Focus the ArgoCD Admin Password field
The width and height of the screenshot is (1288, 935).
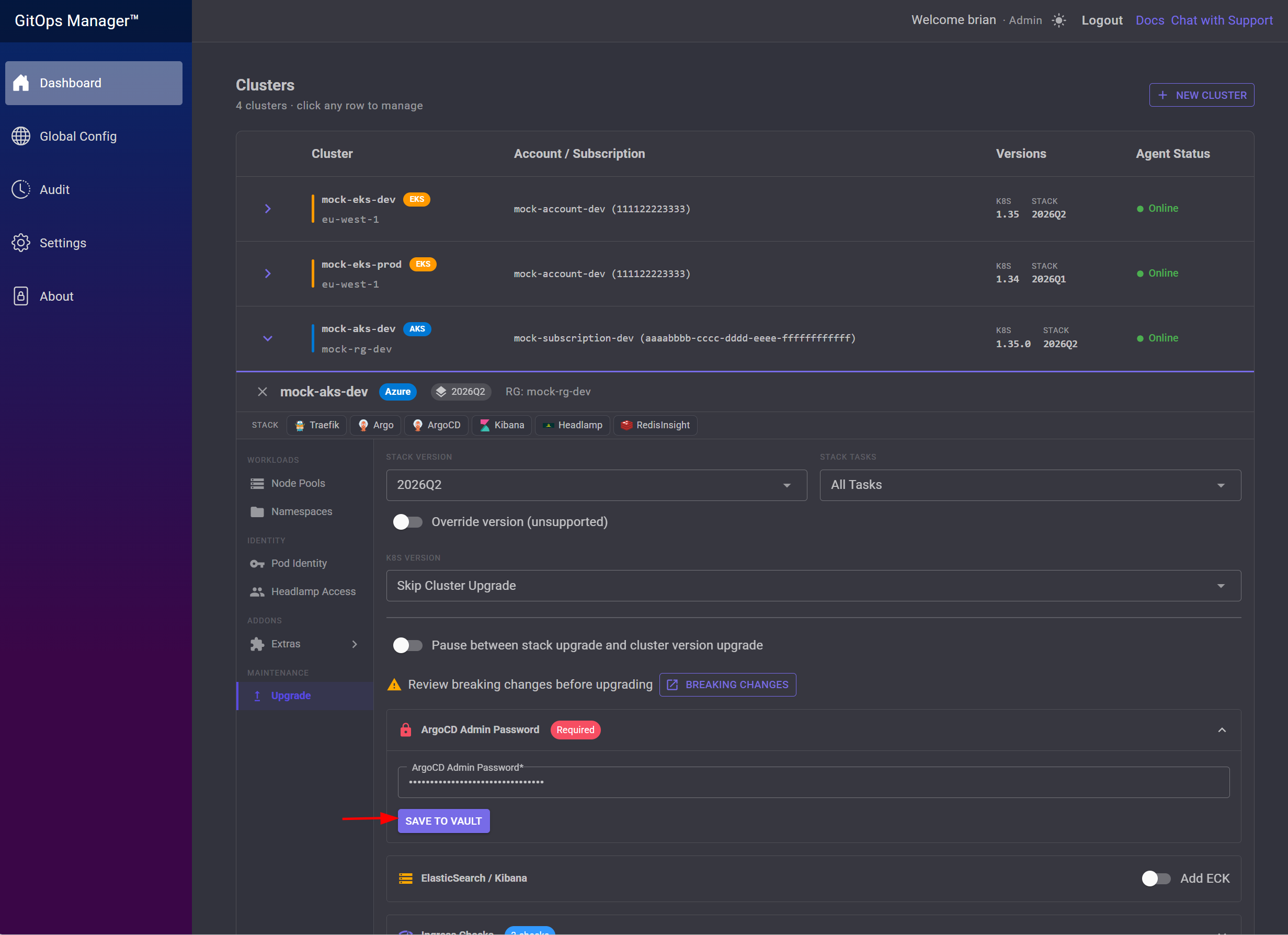[x=813, y=783]
